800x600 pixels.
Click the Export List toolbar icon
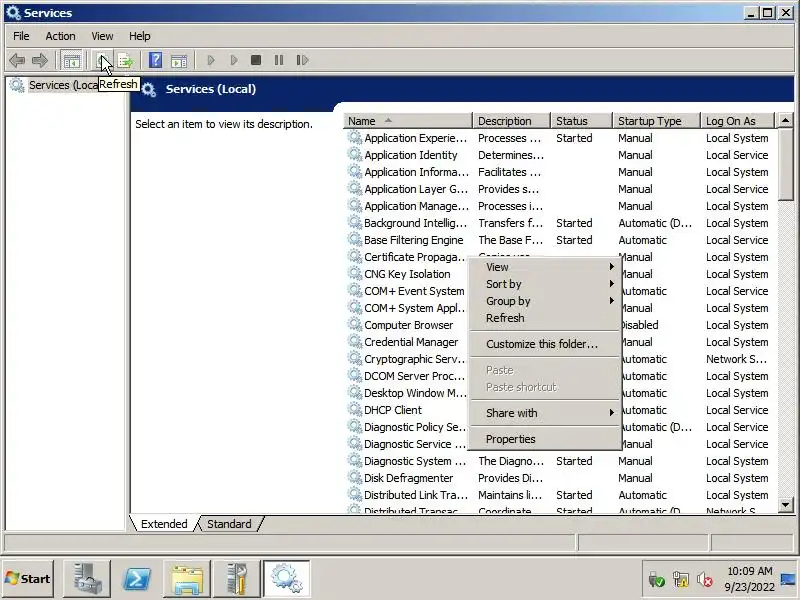click(x=126, y=61)
